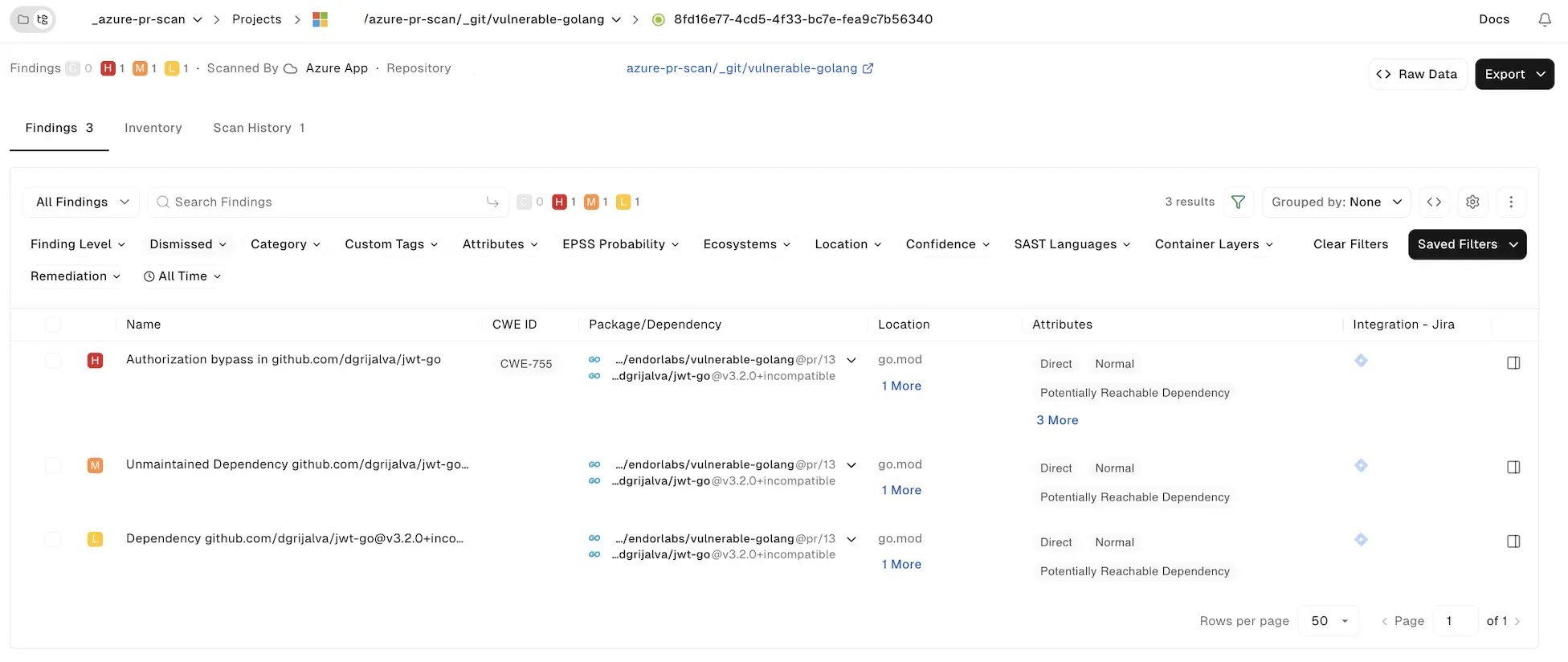
Task: Open the Finding Level filter dropdown
Action: click(x=78, y=244)
